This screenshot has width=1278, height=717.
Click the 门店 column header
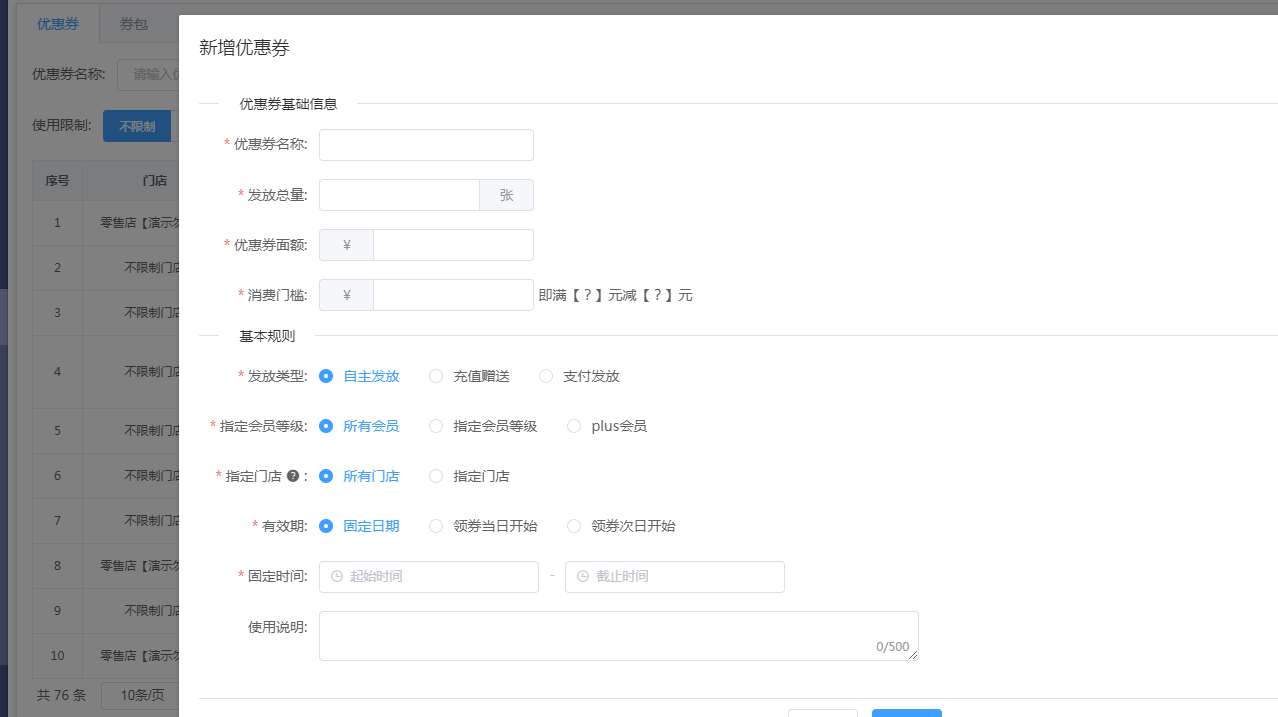point(132,181)
